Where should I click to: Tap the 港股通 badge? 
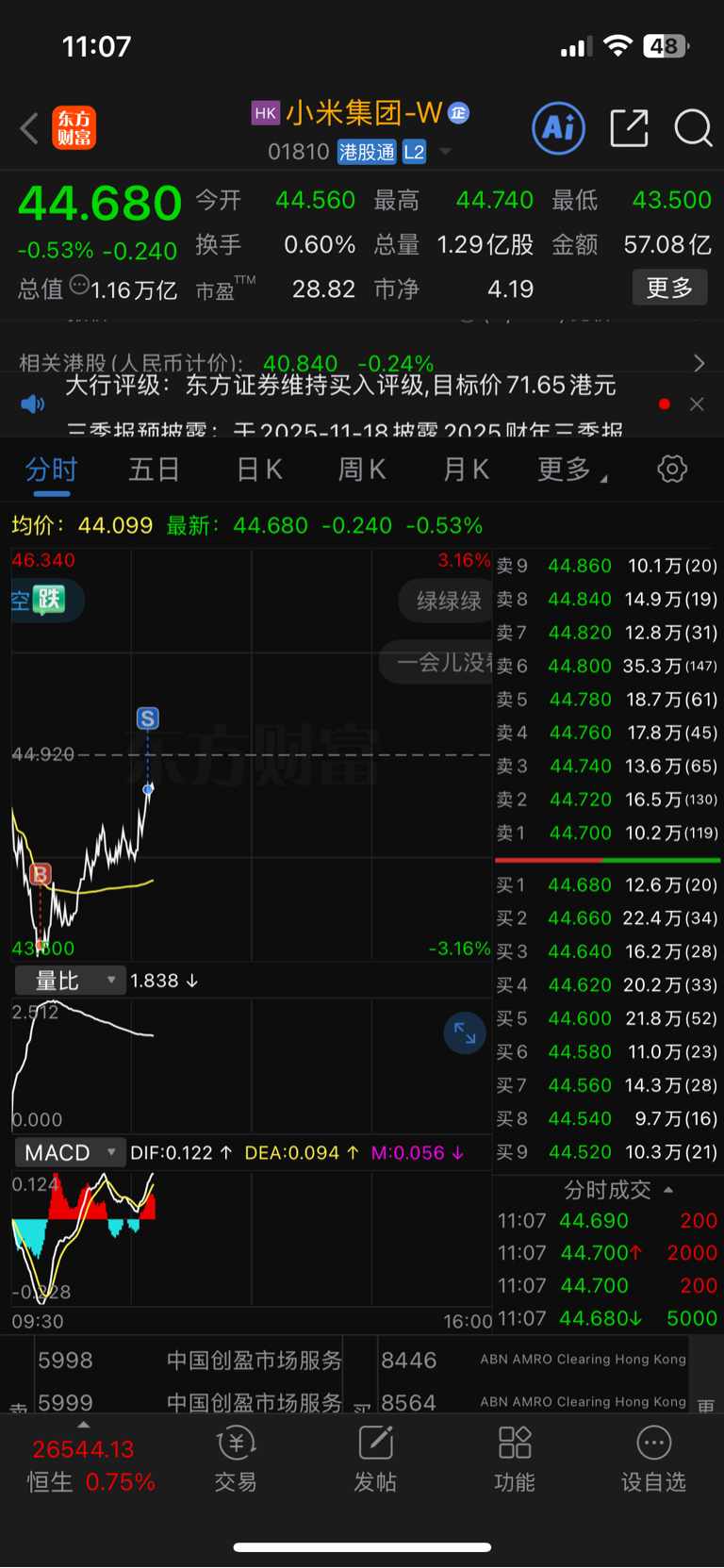click(367, 152)
